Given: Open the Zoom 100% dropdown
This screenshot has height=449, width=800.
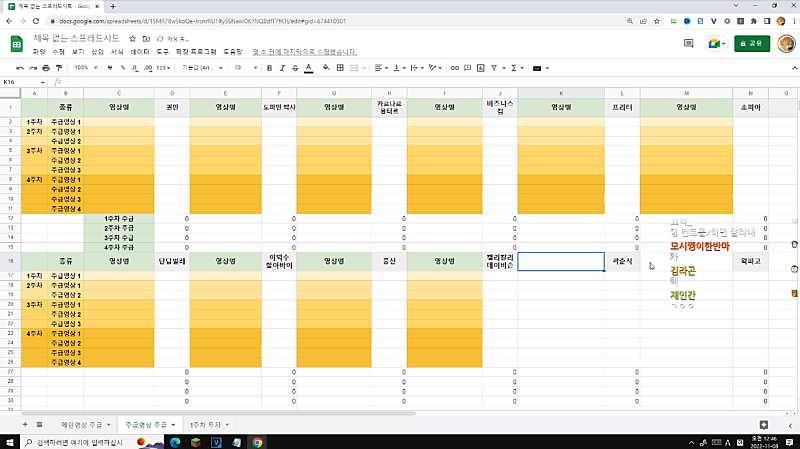Looking at the screenshot, I should (x=86, y=68).
